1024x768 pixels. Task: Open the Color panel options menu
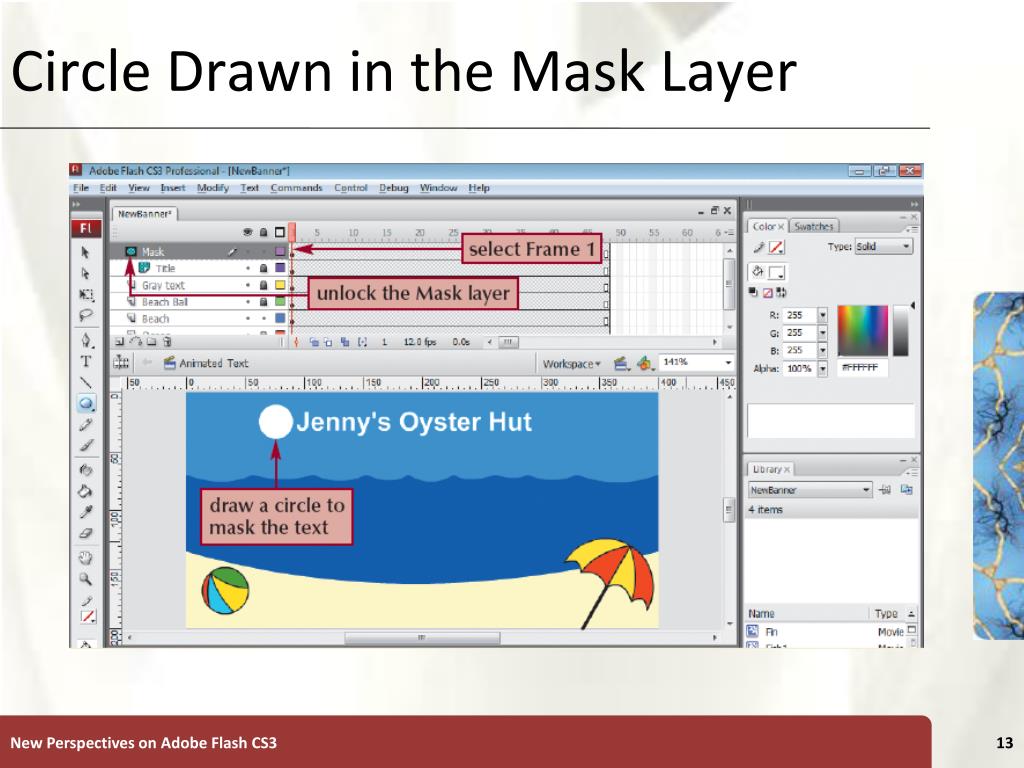(912, 229)
